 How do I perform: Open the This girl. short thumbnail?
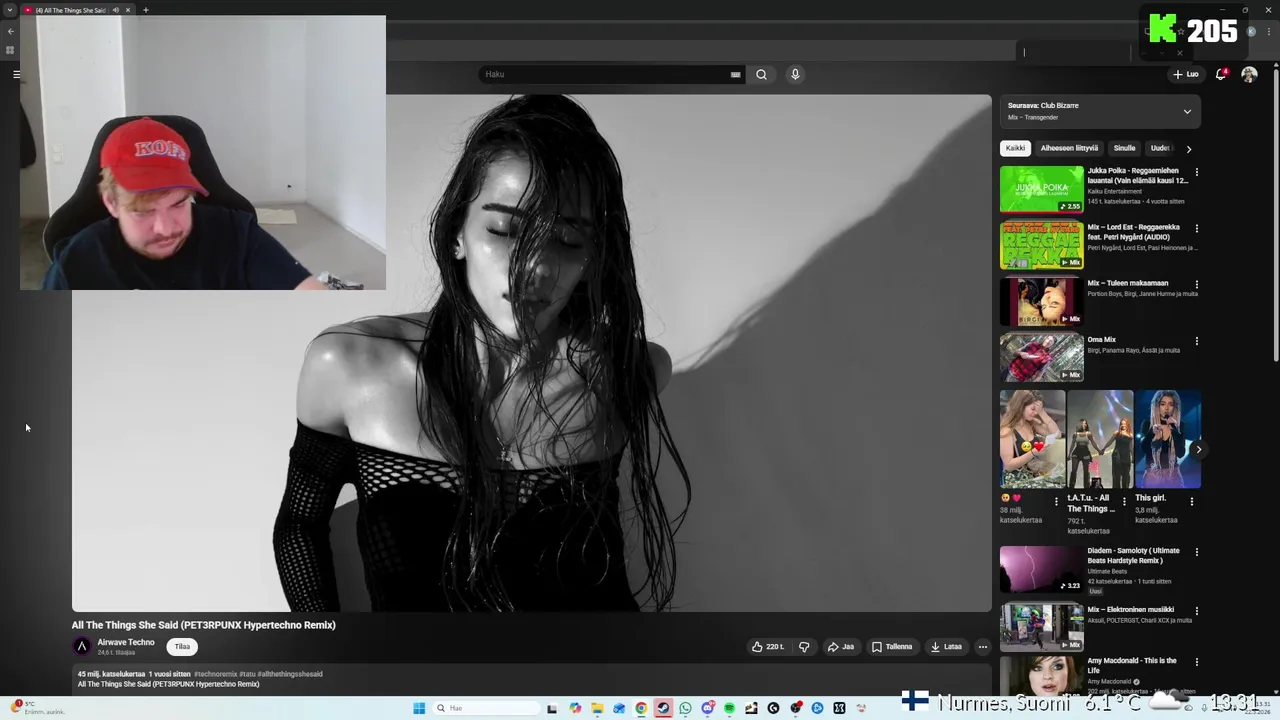pyautogui.click(x=1168, y=439)
